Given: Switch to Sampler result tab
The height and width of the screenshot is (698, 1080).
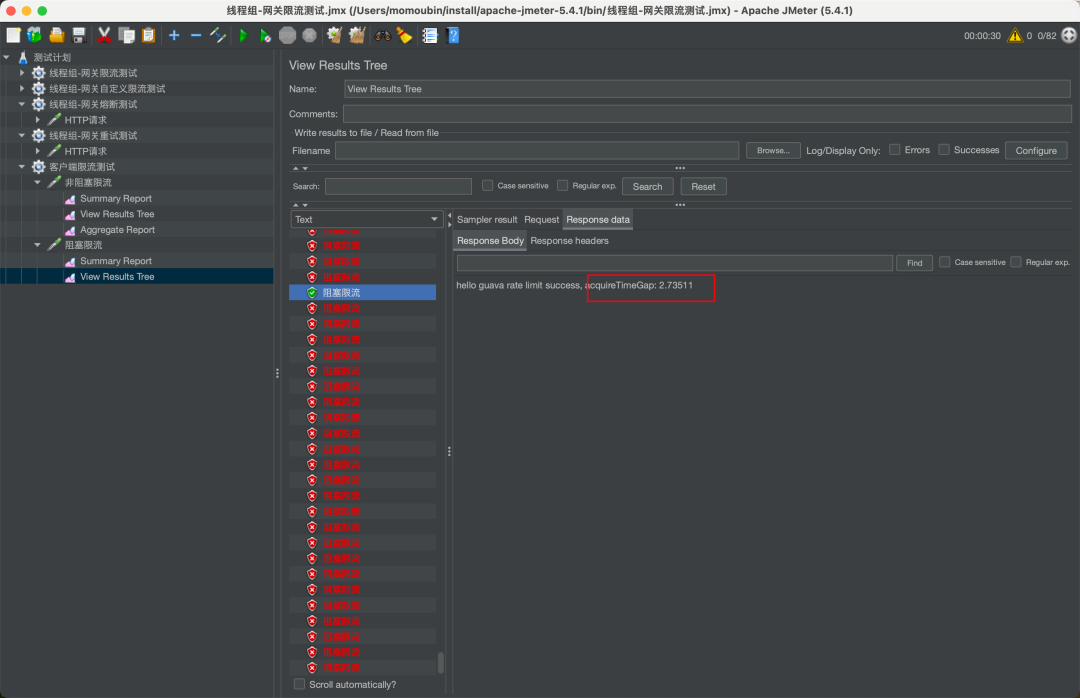Looking at the screenshot, I should pyautogui.click(x=487, y=219).
